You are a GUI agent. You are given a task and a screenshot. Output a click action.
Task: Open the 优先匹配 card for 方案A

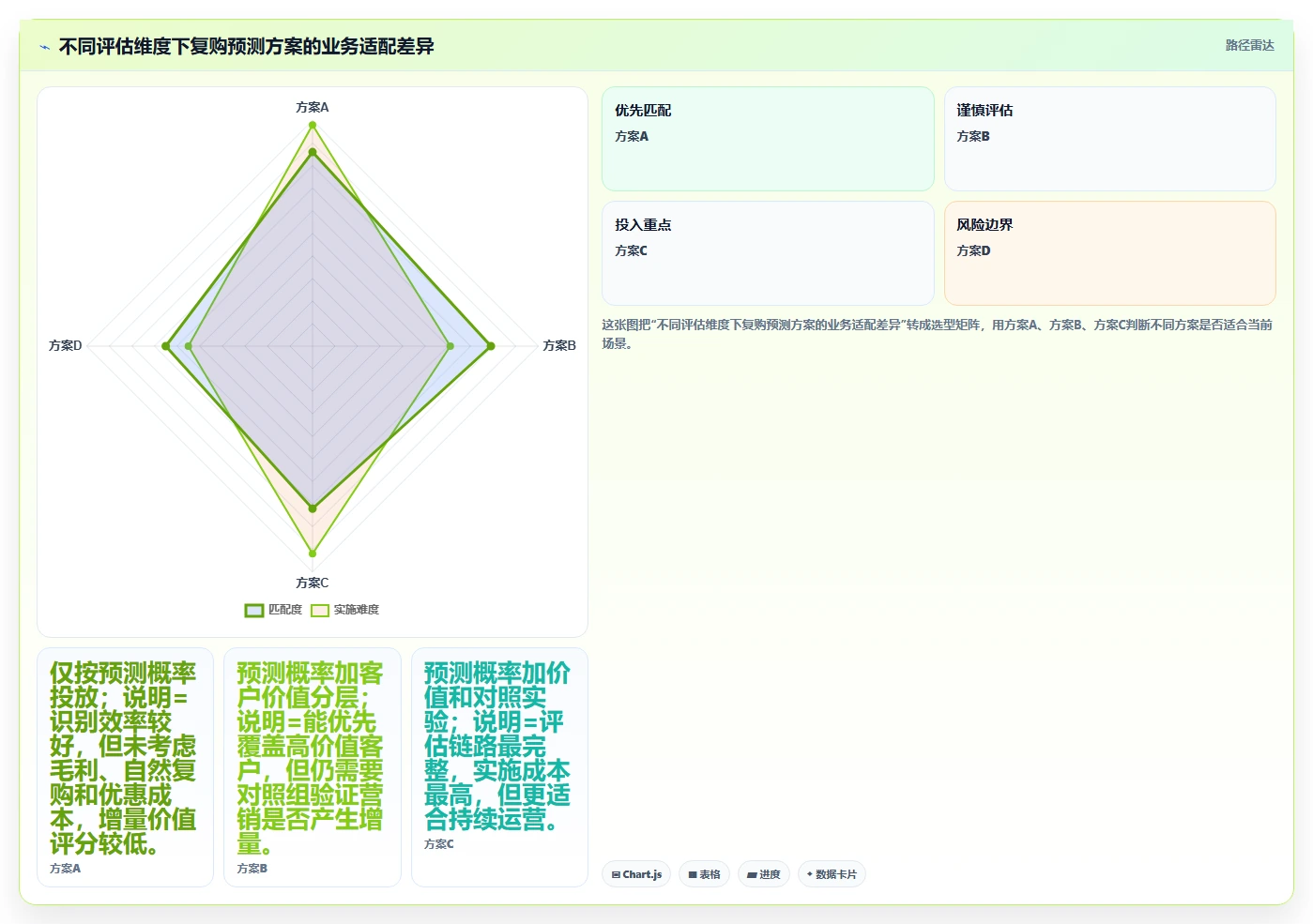[768, 139]
